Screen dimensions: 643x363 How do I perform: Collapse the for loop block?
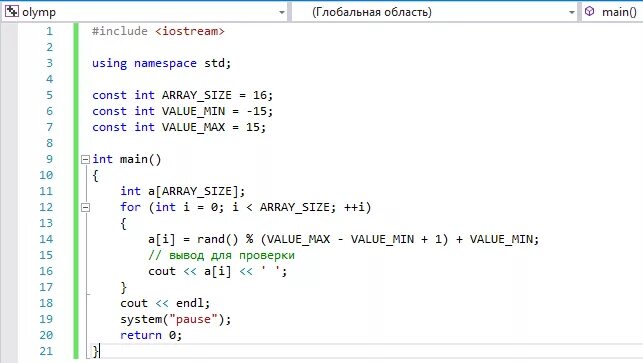pos(85,207)
